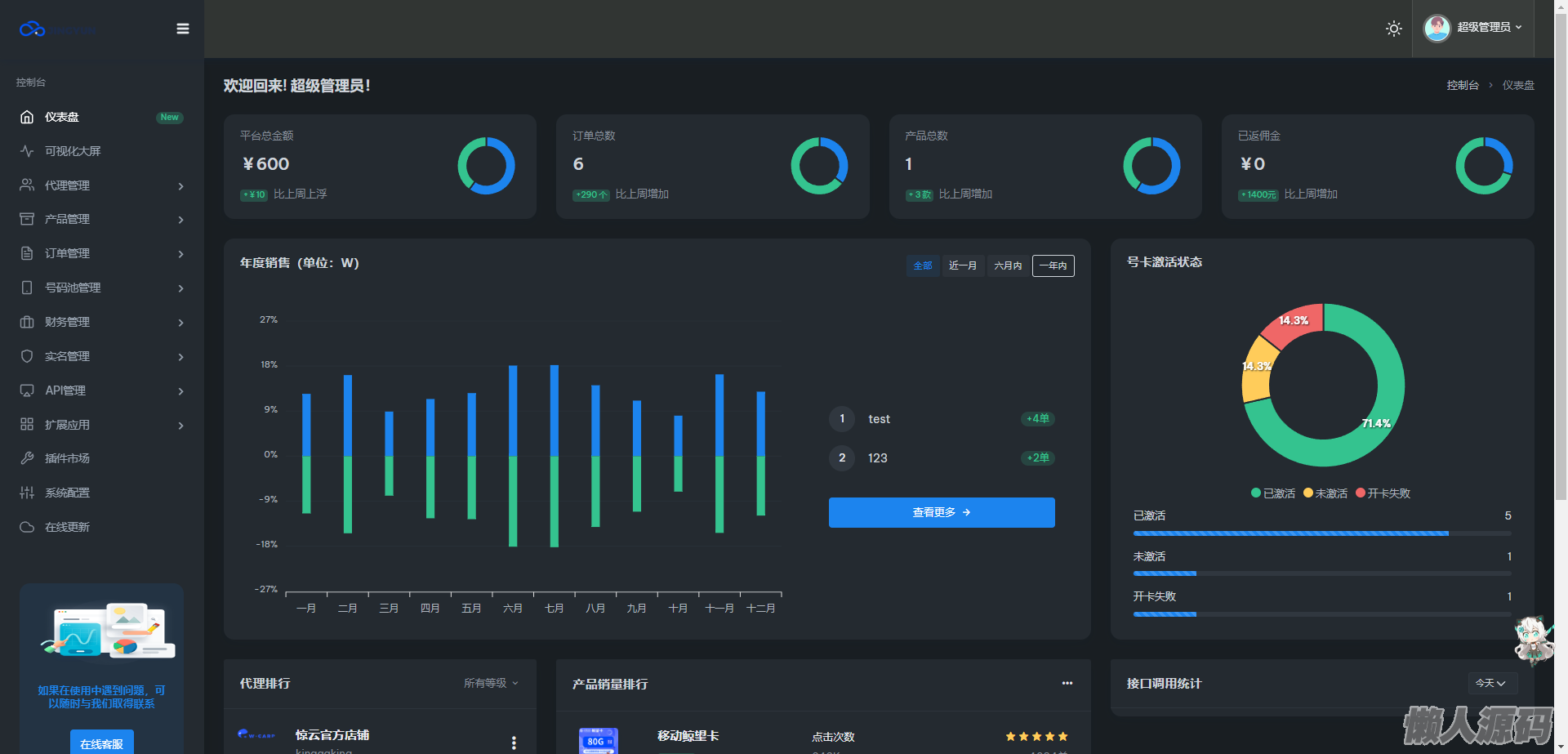Open 可视化大屏 from the sidebar

pos(73,151)
